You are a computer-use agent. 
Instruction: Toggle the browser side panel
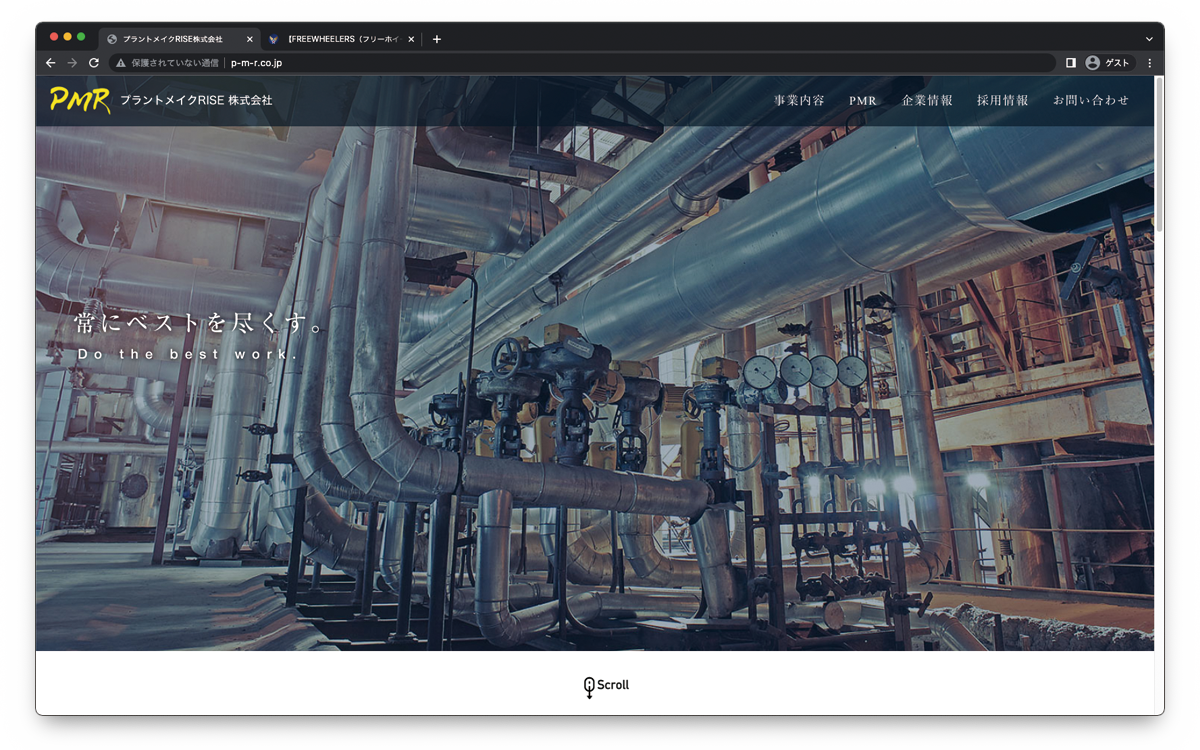1070,63
